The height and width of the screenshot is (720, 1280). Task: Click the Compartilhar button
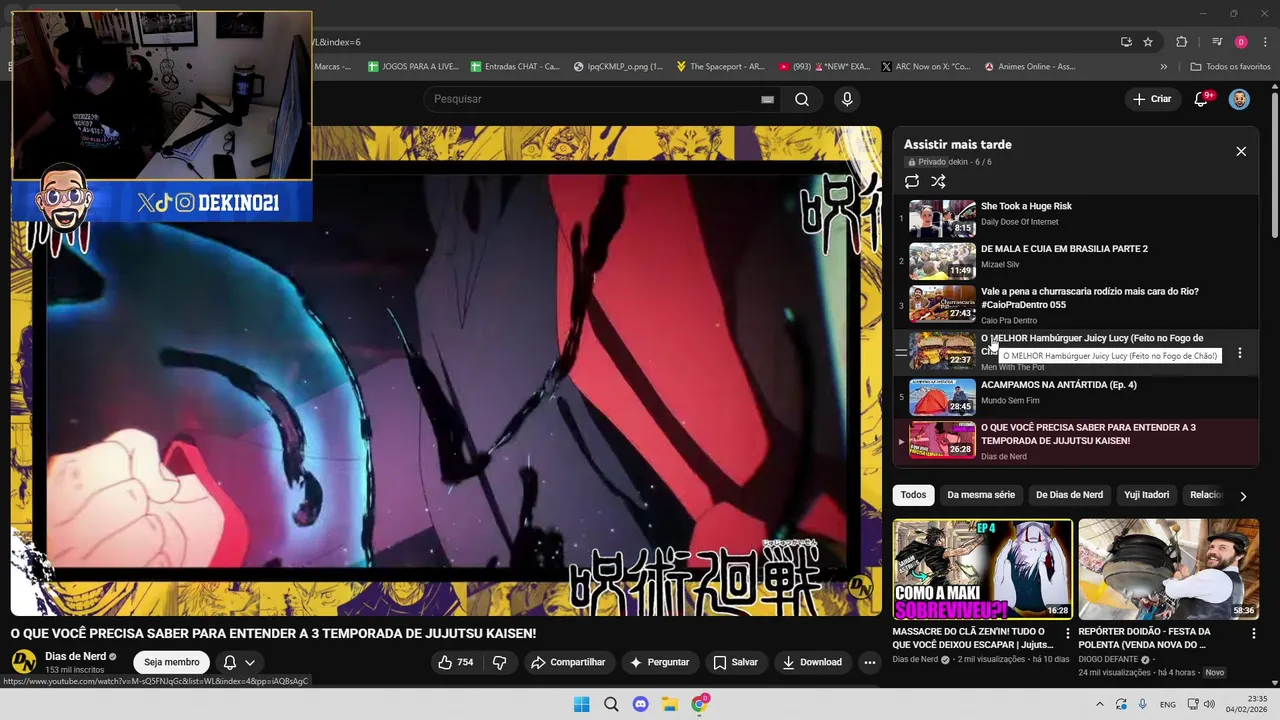tap(568, 662)
